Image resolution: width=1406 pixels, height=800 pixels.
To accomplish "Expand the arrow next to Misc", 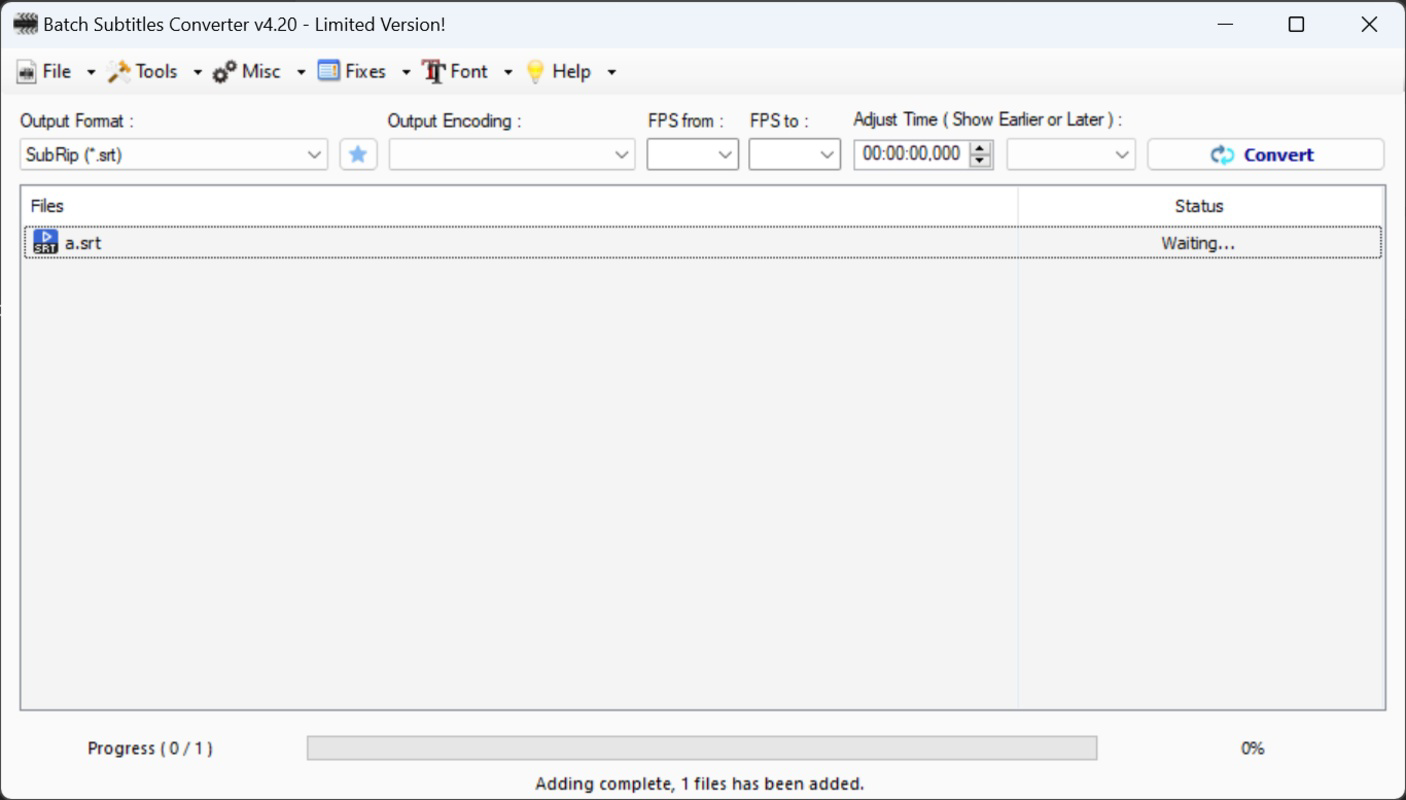I will (301, 72).
